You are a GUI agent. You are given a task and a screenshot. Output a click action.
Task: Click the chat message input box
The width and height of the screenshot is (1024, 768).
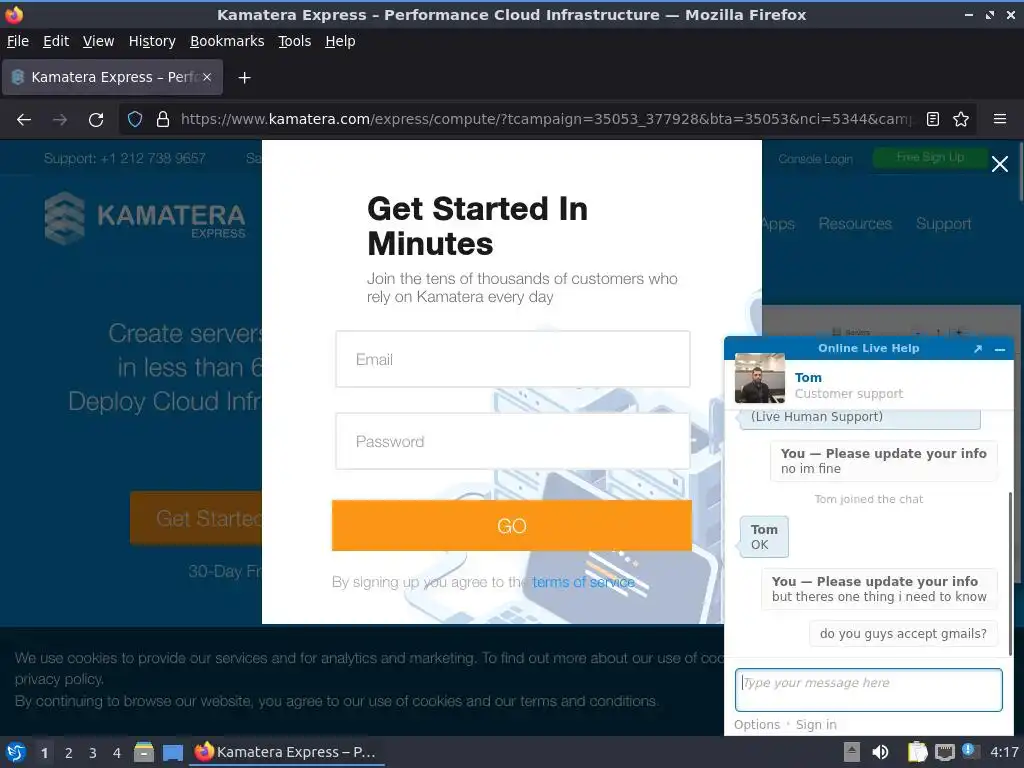[x=869, y=690]
